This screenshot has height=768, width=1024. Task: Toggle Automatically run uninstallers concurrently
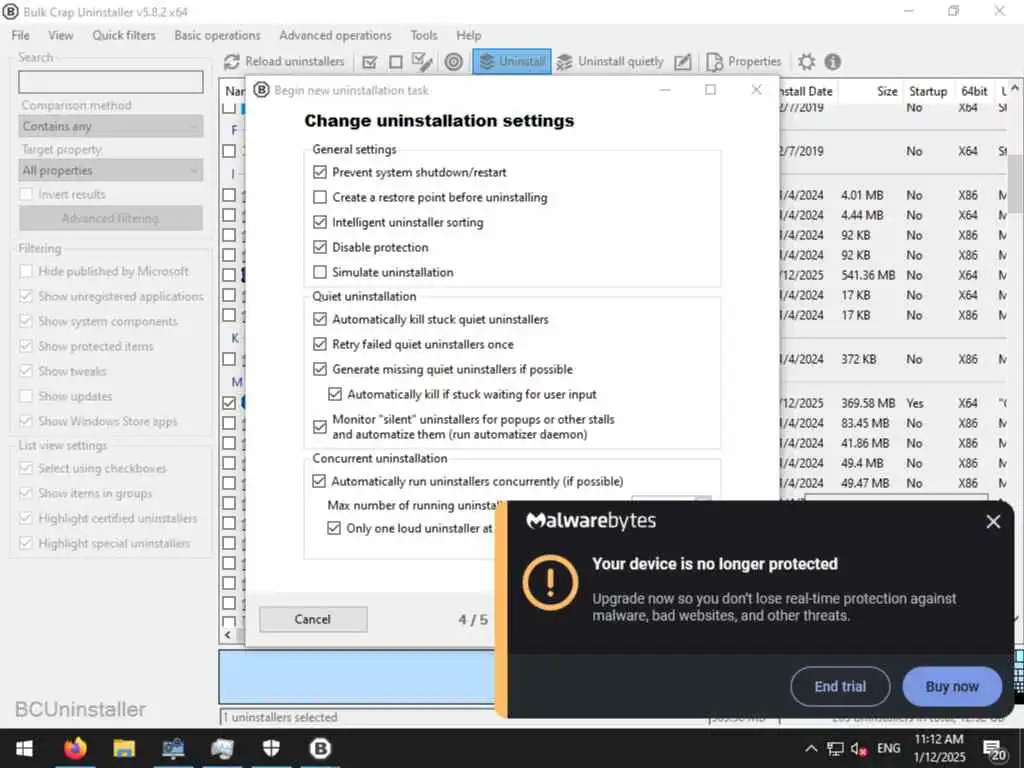point(319,481)
